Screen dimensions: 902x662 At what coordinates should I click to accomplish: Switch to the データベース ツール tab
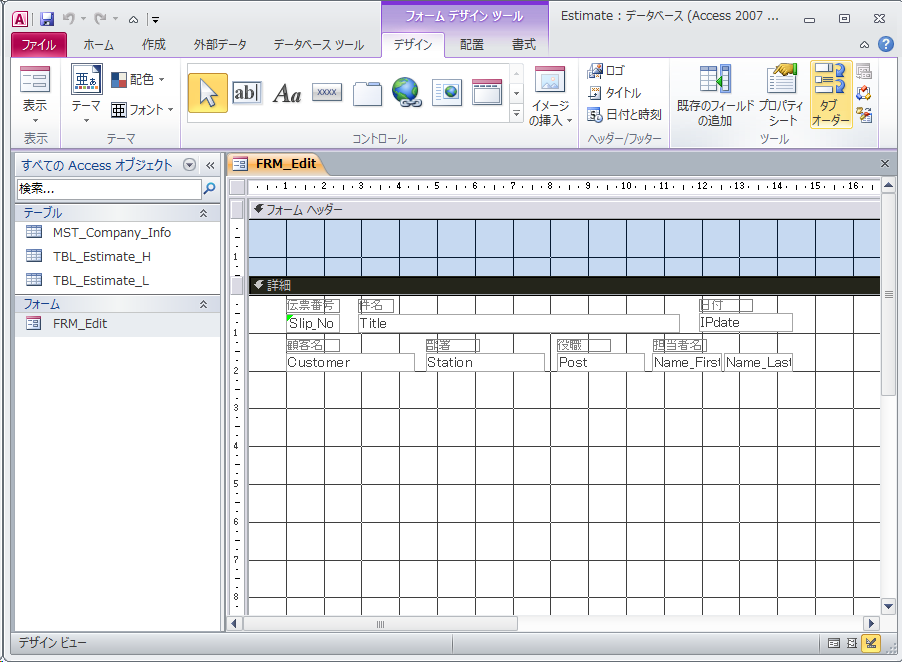(x=318, y=44)
